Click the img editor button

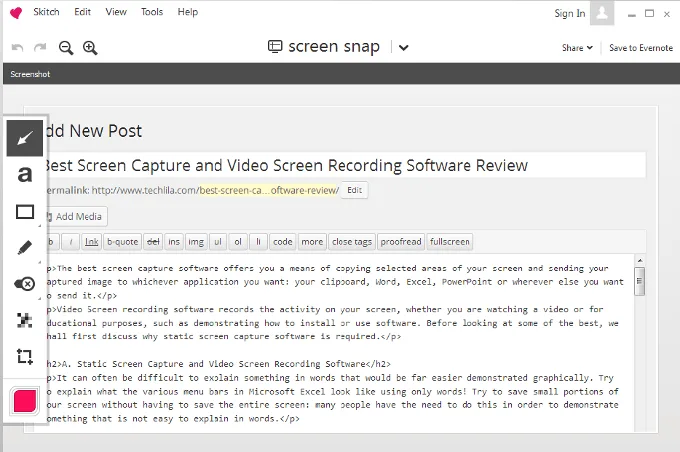(x=196, y=242)
